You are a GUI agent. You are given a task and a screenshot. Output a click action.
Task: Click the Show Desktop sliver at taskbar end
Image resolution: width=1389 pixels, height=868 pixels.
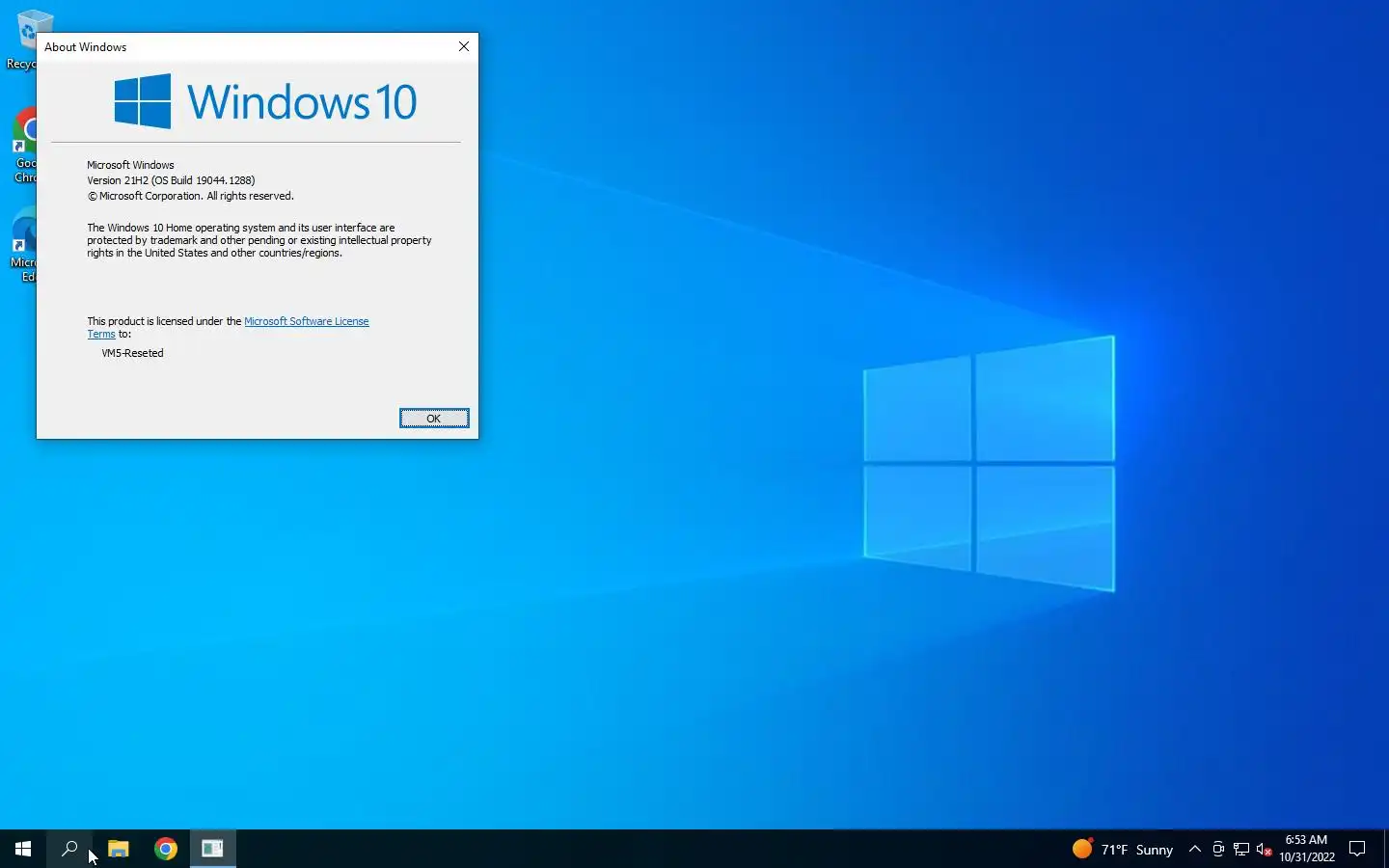point(1386,849)
